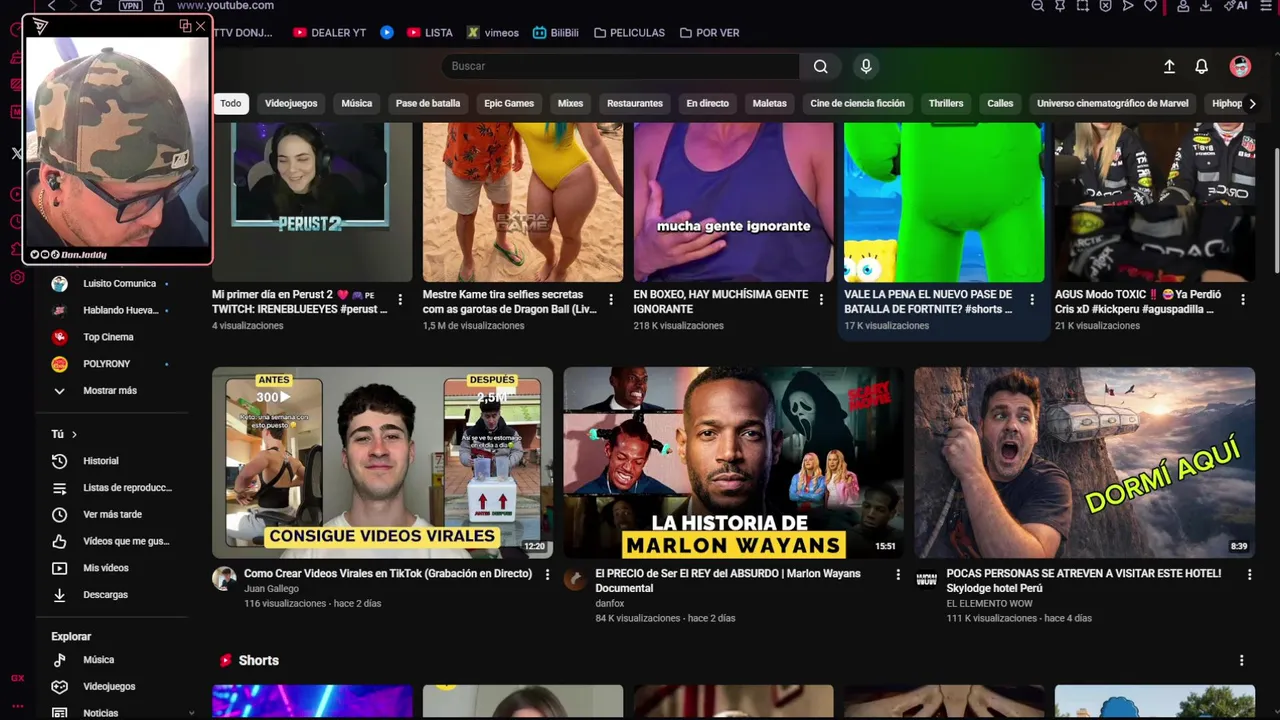The height and width of the screenshot is (720, 1280).
Task: Open PELICULAS bookmarks folder
Action: tap(629, 33)
